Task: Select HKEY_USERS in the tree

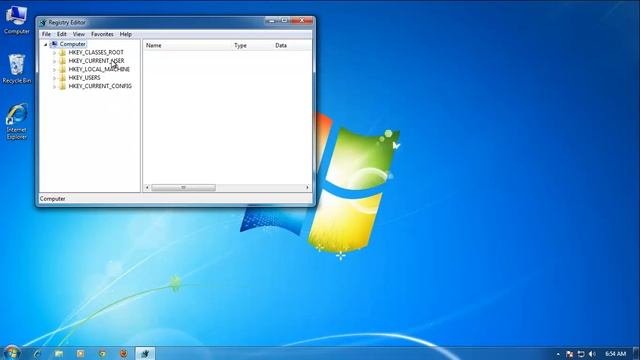Action: (x=84, y=78)
